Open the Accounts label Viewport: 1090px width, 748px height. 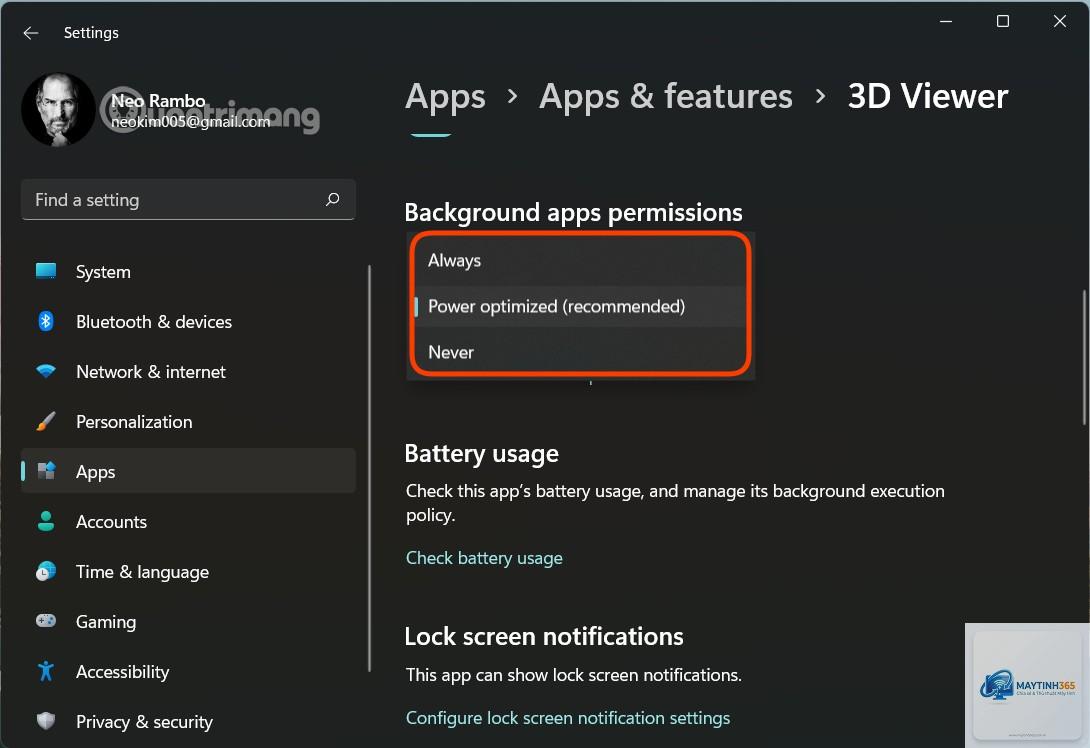111,522
